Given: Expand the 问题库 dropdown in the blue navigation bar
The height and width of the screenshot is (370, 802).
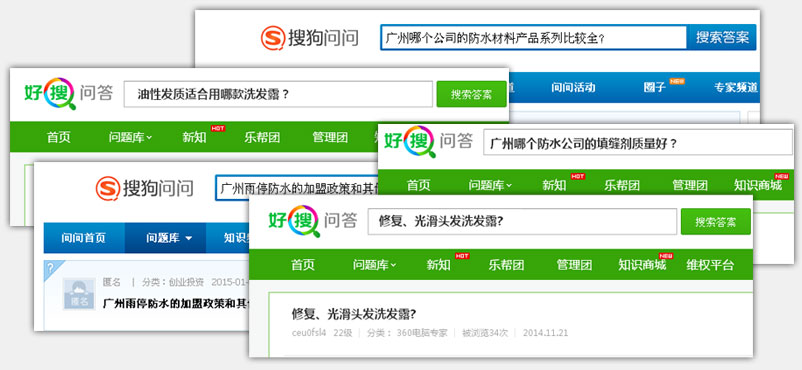Looking at the screenshot, I should click(x=169, y=238).
